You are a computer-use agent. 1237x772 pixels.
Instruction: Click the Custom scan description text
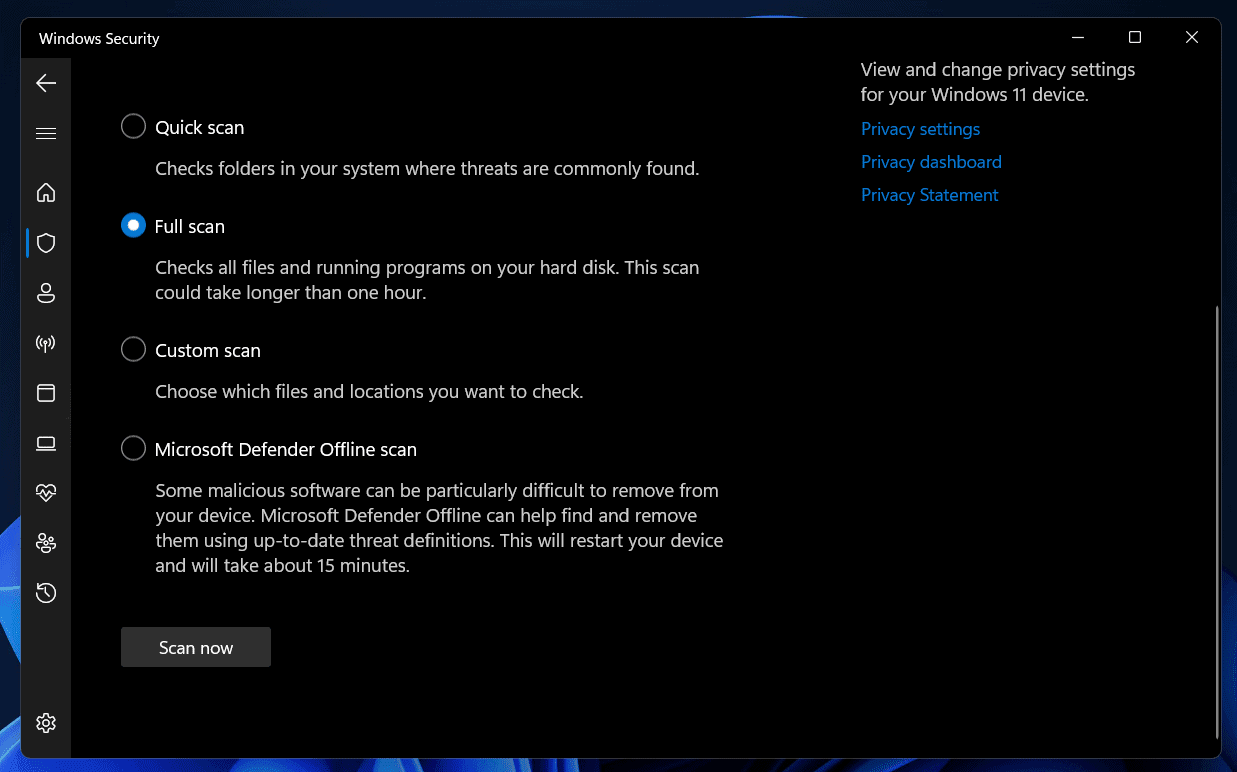coord(369,392)
